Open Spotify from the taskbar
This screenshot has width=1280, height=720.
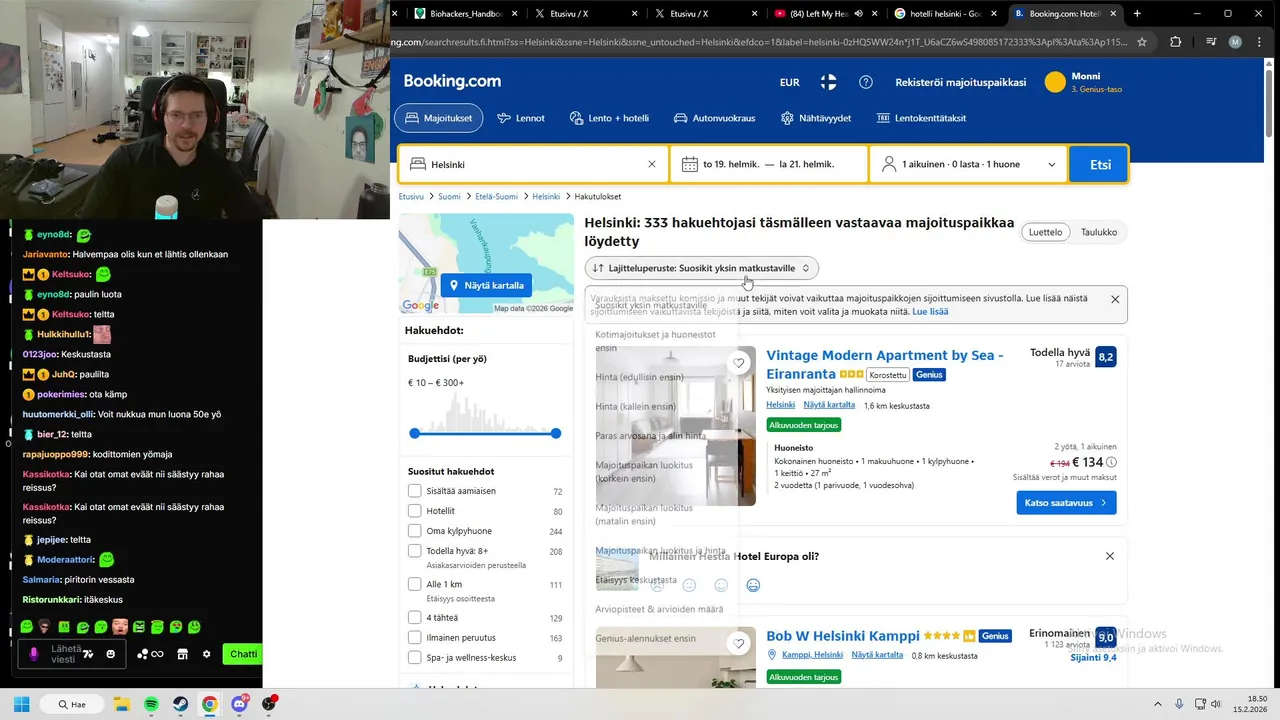click(151, 704)
